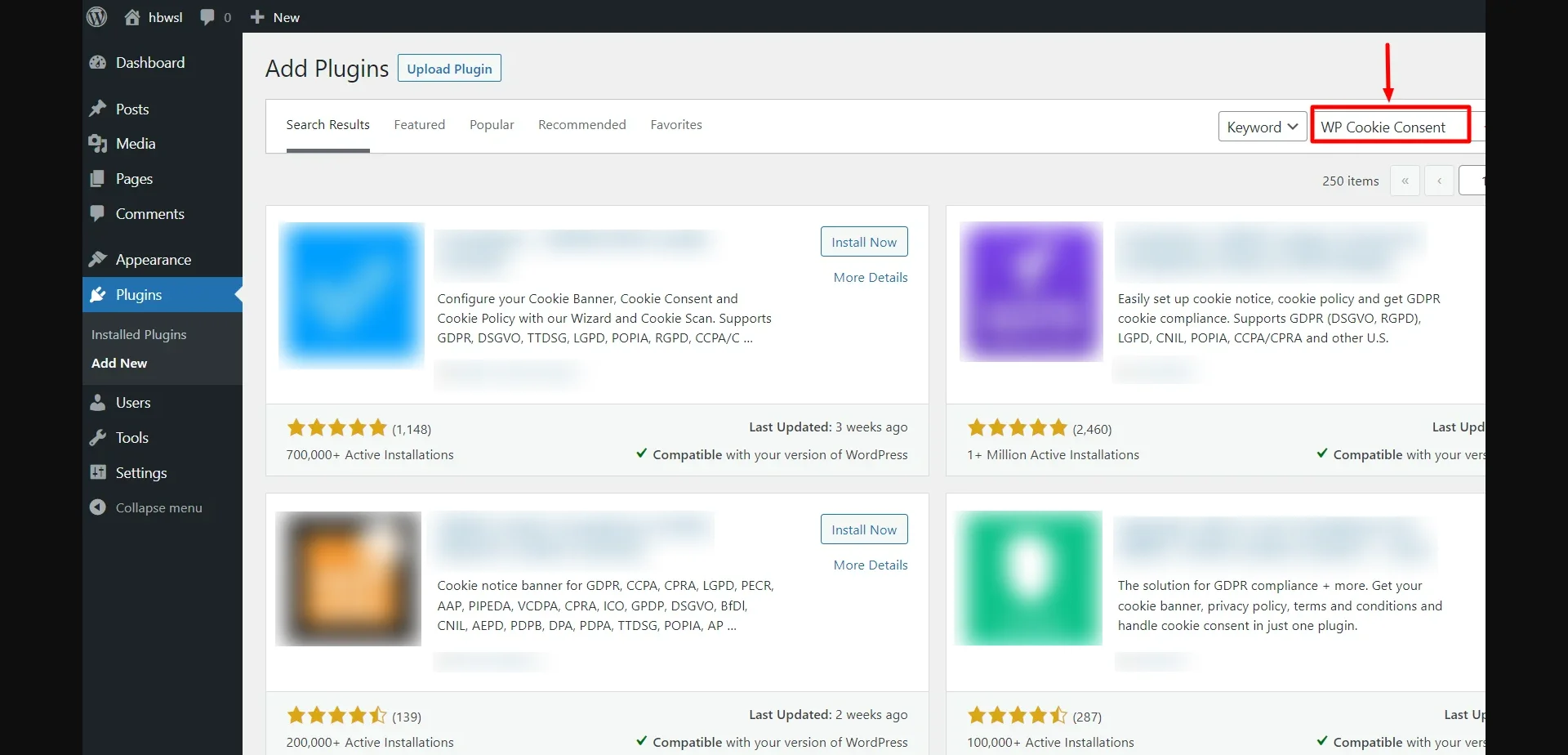This screenshot has height=755, width=1568.
Task: Select the Posts pin icon
Action: [97, 108]
